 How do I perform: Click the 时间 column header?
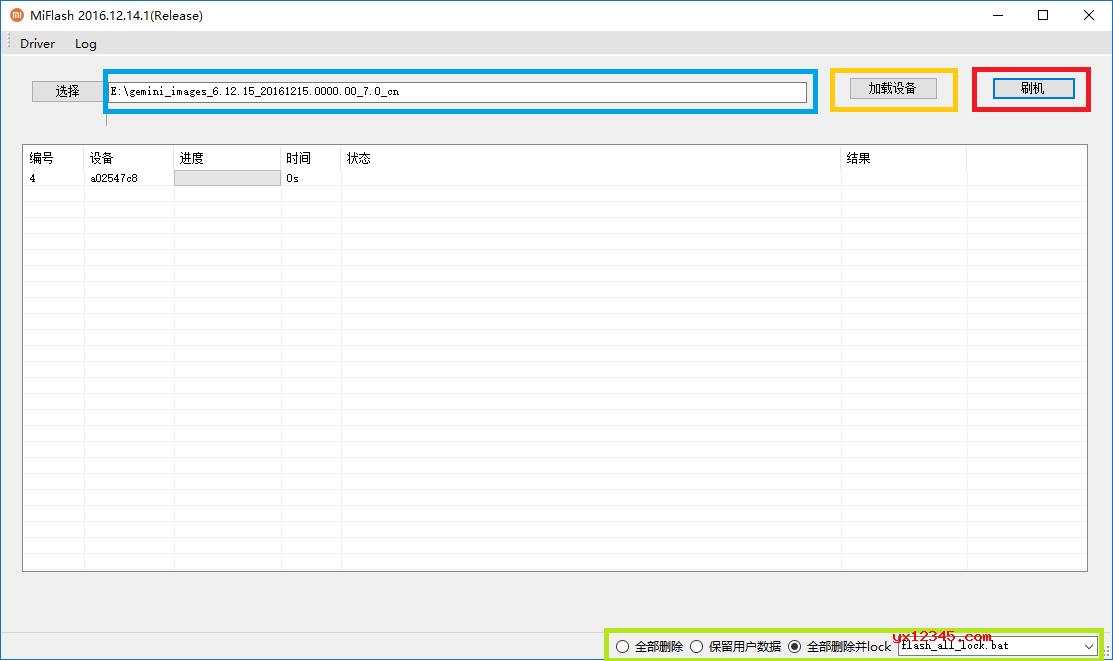(311, 158)
